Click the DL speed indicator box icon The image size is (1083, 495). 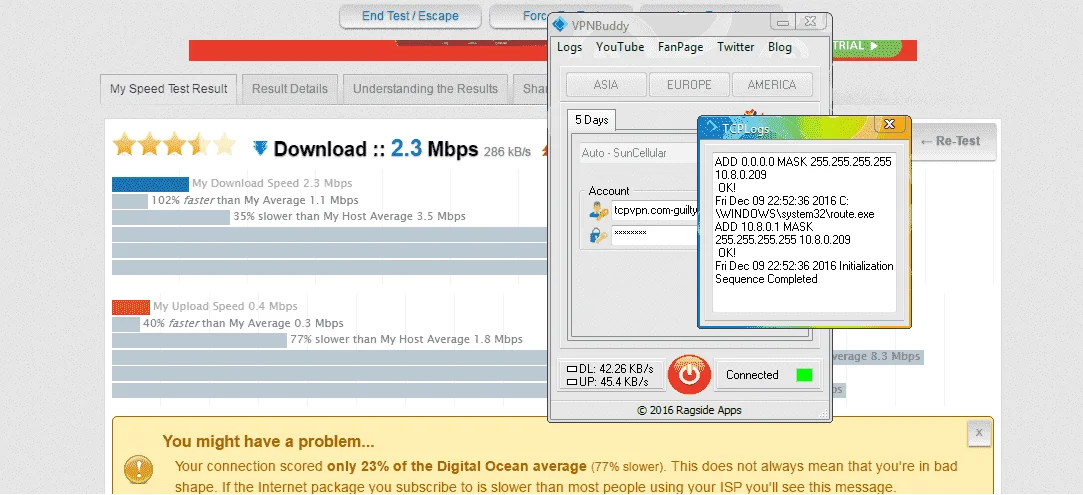(571, 369)
